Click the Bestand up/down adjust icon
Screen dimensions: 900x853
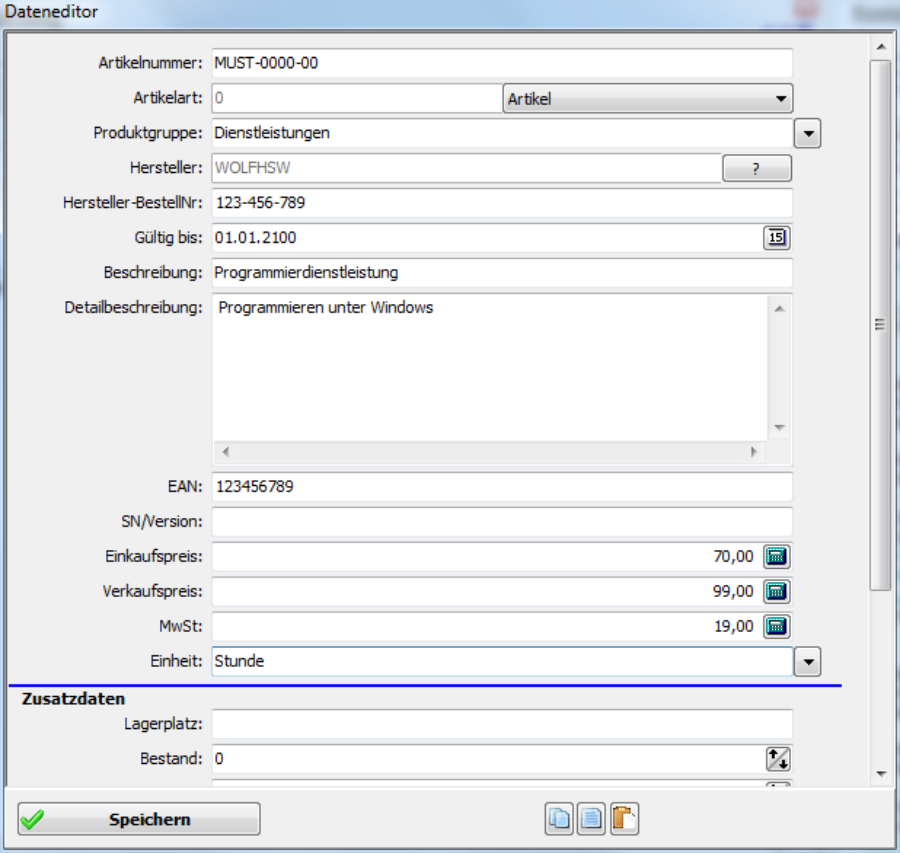point(777,759)
